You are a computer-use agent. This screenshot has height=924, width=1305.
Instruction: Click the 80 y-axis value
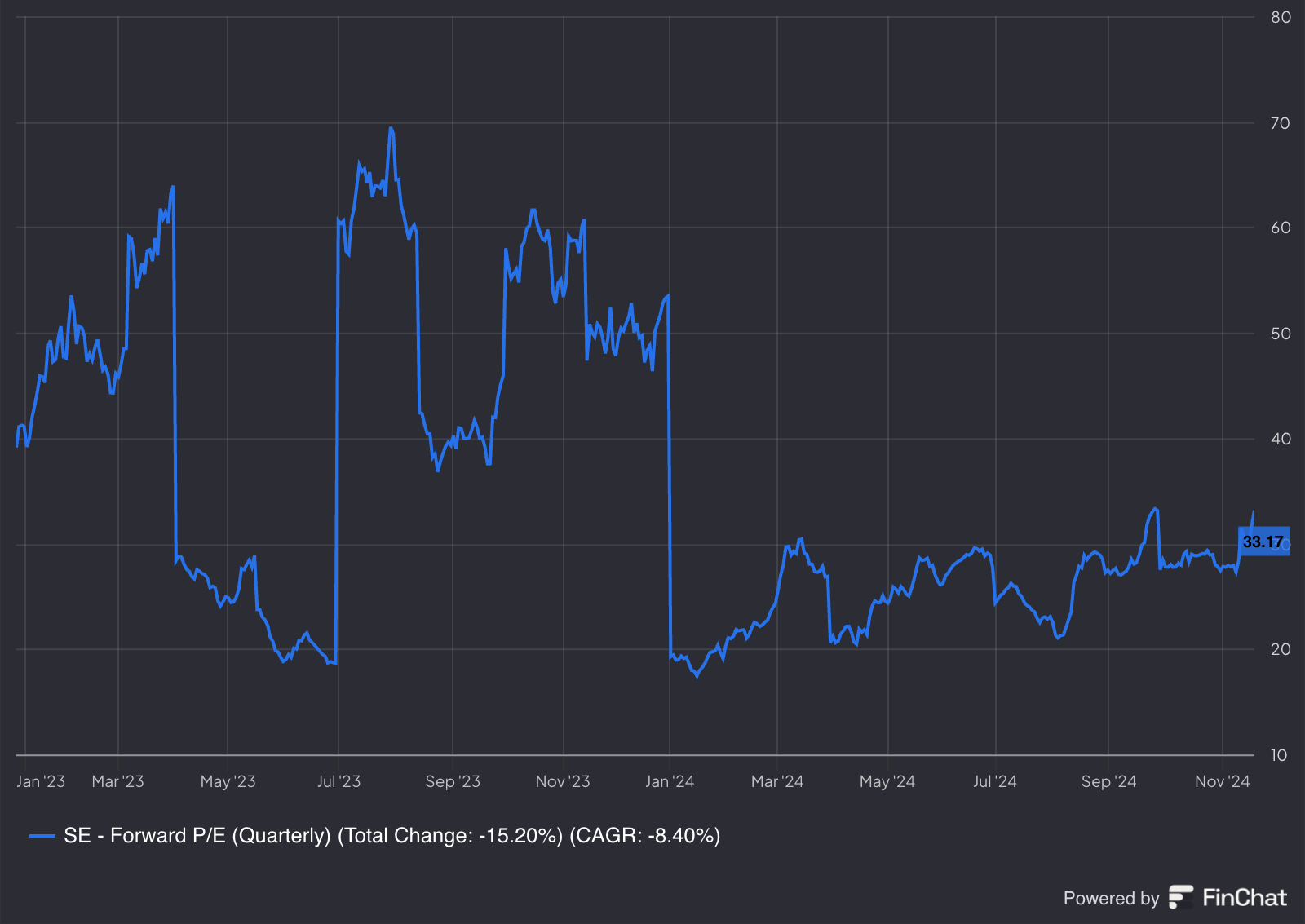[1281, 17]
